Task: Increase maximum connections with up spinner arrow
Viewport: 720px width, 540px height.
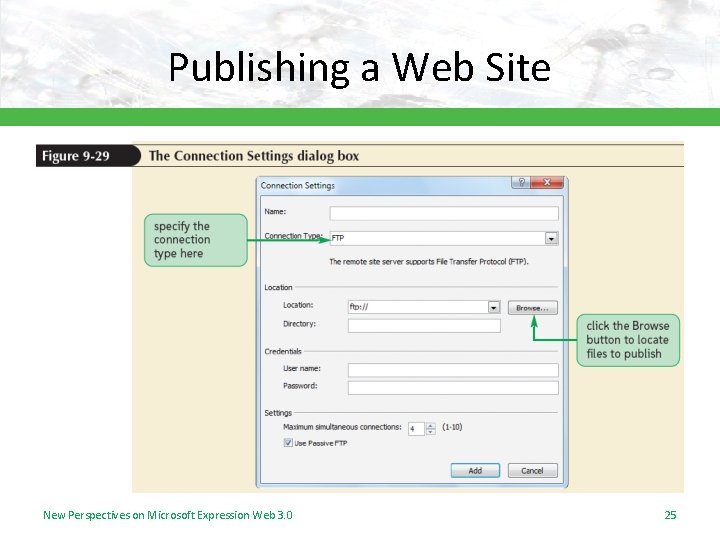Action: (431, 426)
